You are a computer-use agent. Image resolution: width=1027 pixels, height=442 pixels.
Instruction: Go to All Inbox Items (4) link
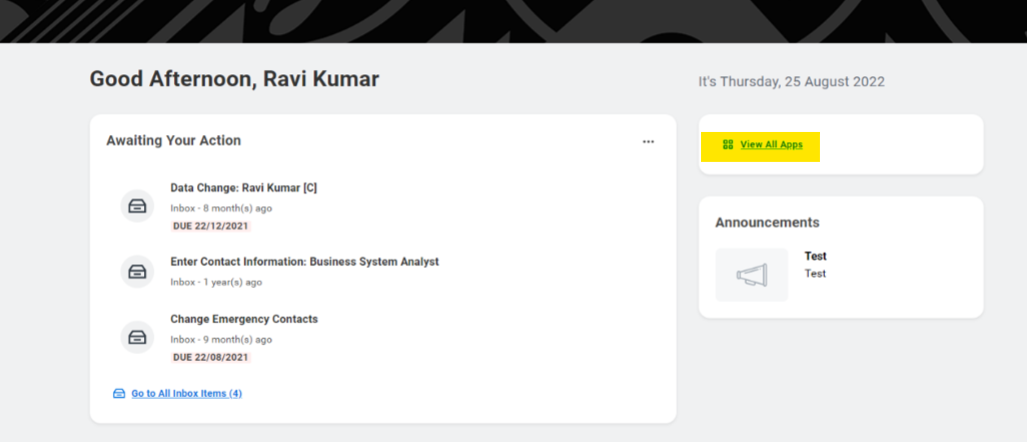click(x=186, y=394)
